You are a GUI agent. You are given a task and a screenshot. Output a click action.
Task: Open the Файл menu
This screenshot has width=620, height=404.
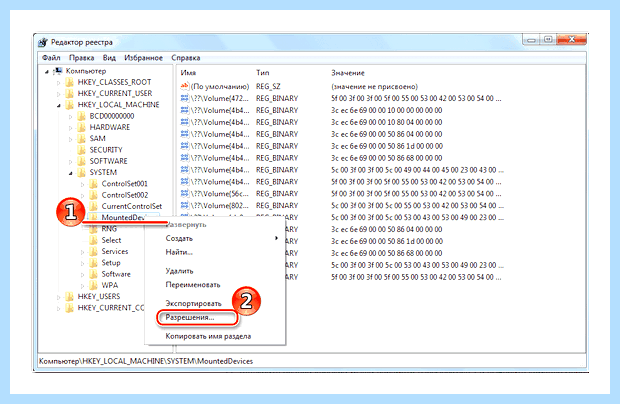click(51, 58)
